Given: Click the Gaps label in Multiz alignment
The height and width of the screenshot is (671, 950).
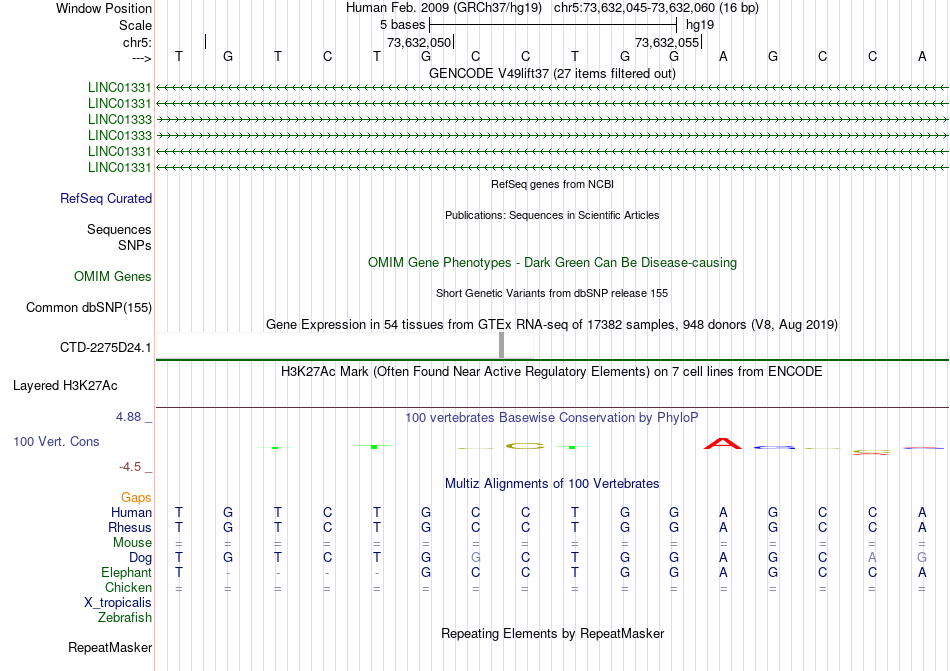Looking at the screenshot, I should 136,497.
